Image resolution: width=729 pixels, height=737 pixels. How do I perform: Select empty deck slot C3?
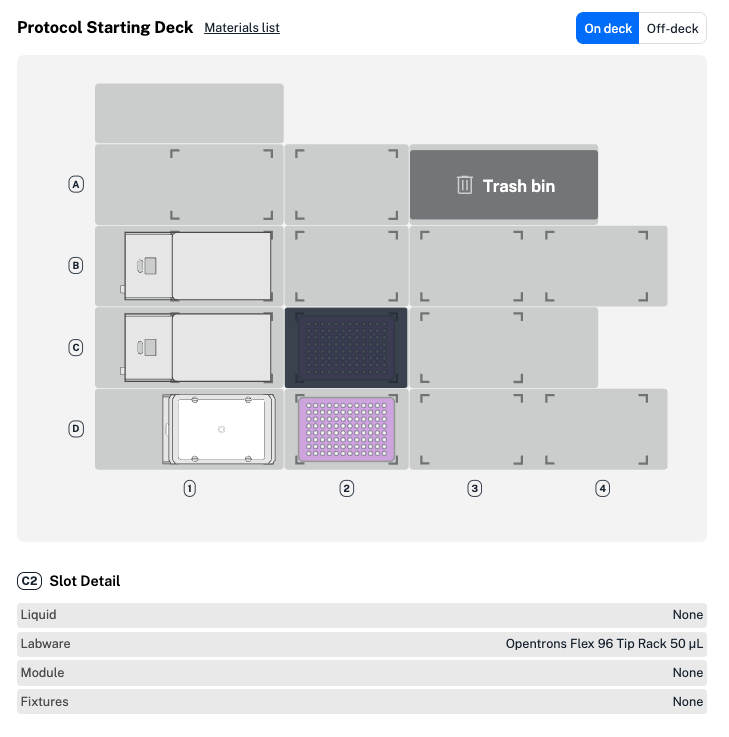pyautogui.click(x=471, y=348)
